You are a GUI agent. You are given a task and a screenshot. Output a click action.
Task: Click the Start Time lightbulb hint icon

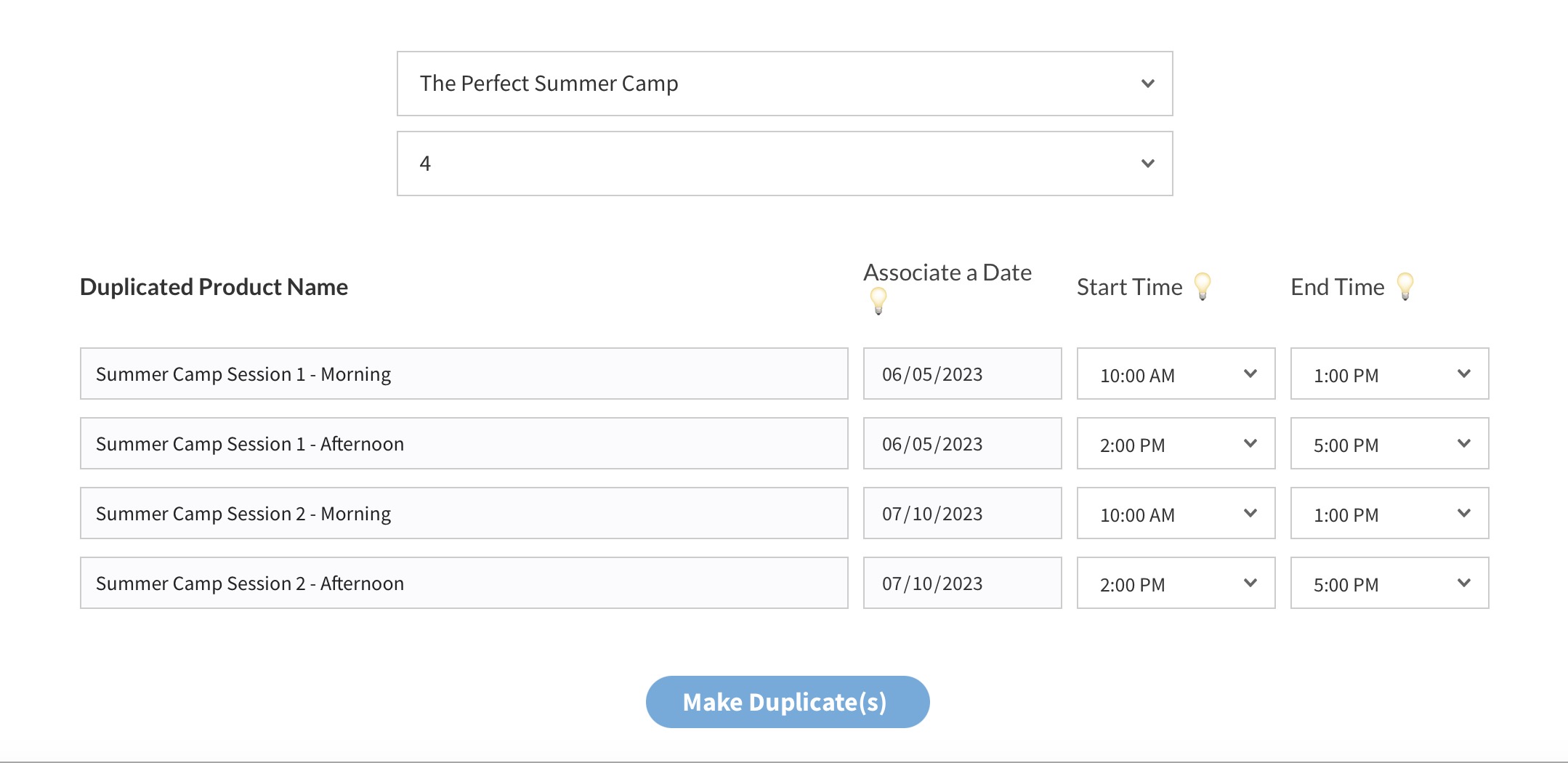click(x=1203, y=286)
